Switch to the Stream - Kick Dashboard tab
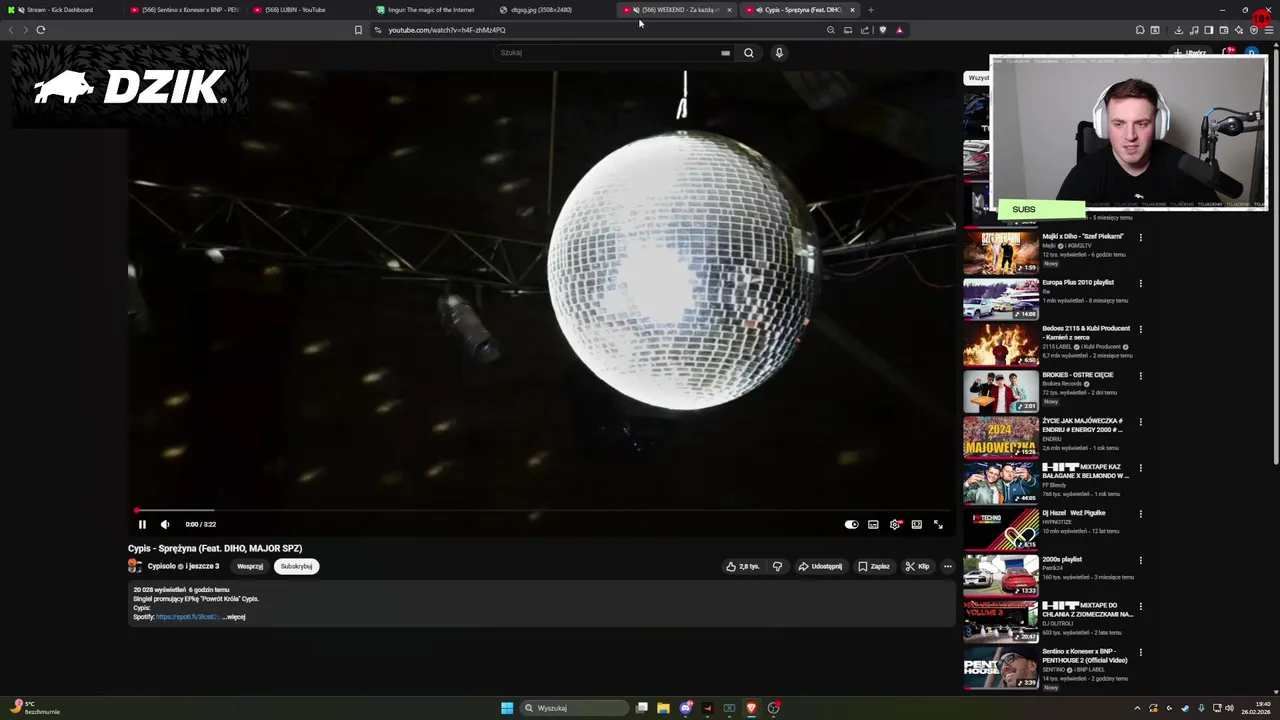The height and width of the screenshot is (720, 1280). [x=60, y=10]
